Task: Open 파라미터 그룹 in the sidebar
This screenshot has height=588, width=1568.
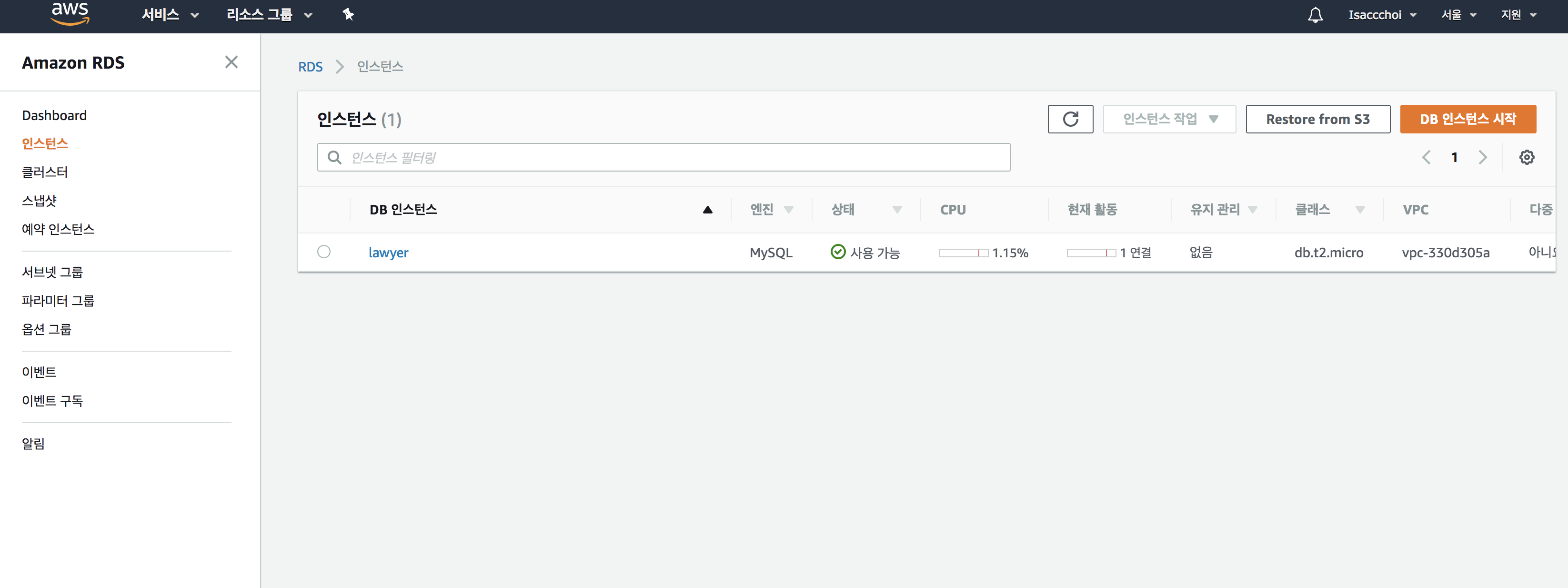Action: (x=59, y=301)
